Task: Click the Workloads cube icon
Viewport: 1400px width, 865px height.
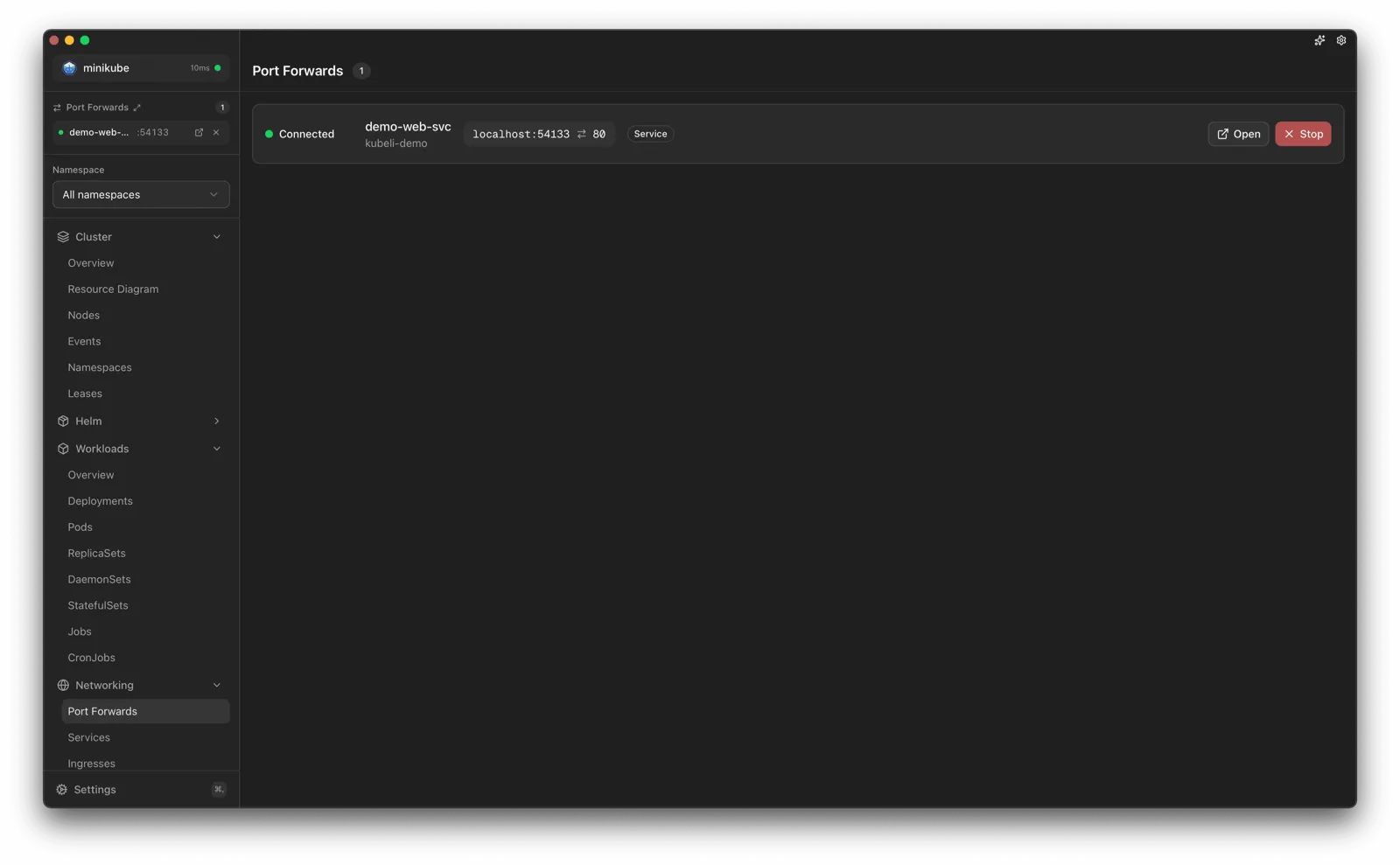Action: (62, 448)
